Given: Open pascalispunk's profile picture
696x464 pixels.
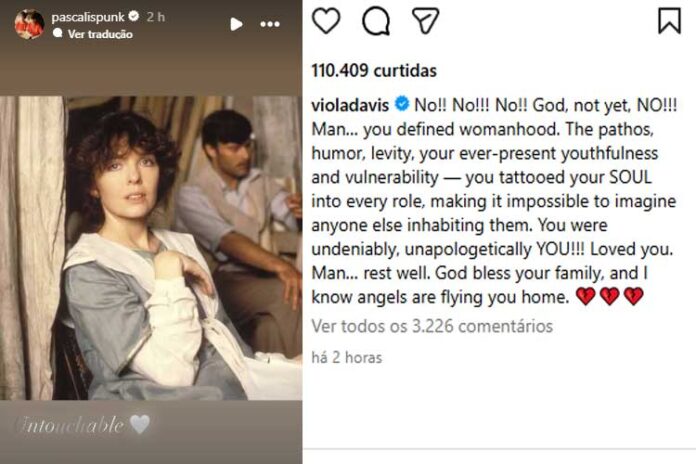Looking at the screenshot, I should click(29, 24).
